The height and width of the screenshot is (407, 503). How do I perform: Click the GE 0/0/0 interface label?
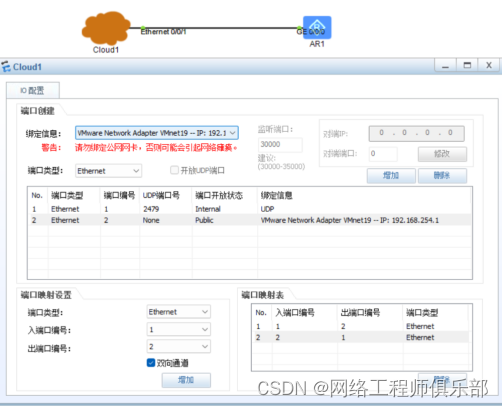pos(310,32)
